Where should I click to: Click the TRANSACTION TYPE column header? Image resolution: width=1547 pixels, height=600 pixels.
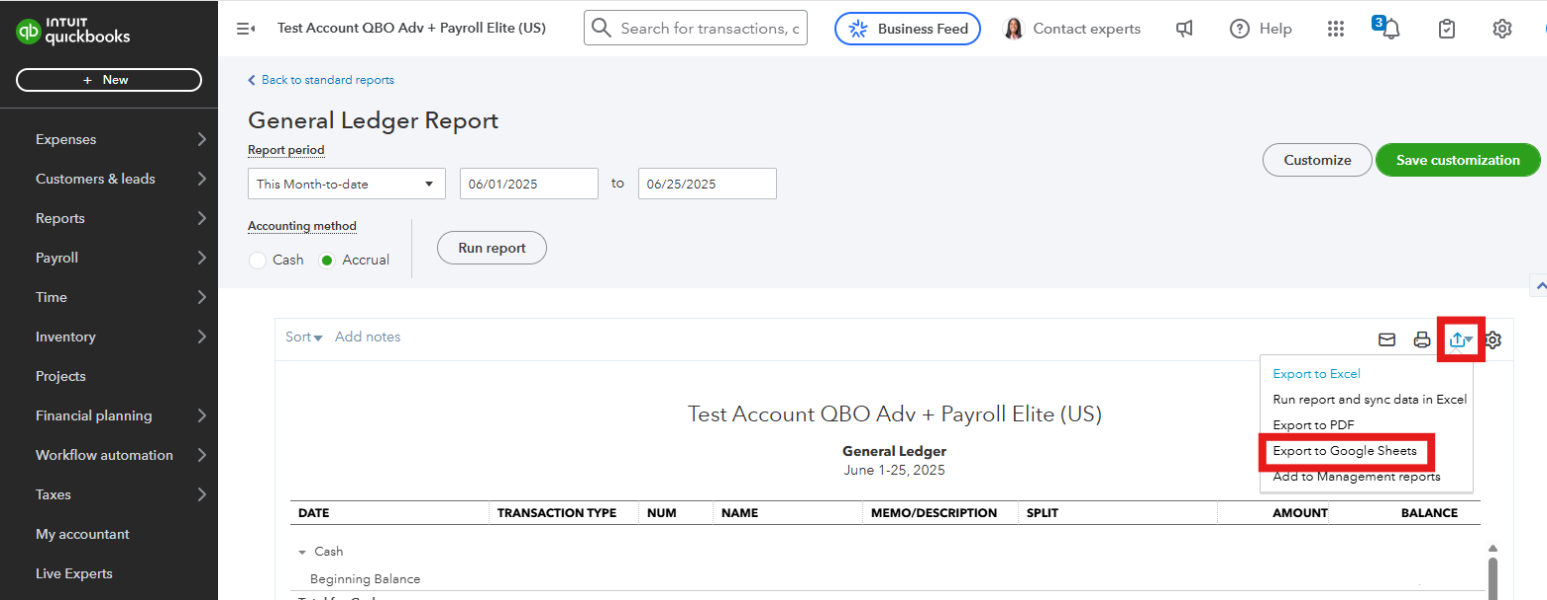click(x=557, y=513)
